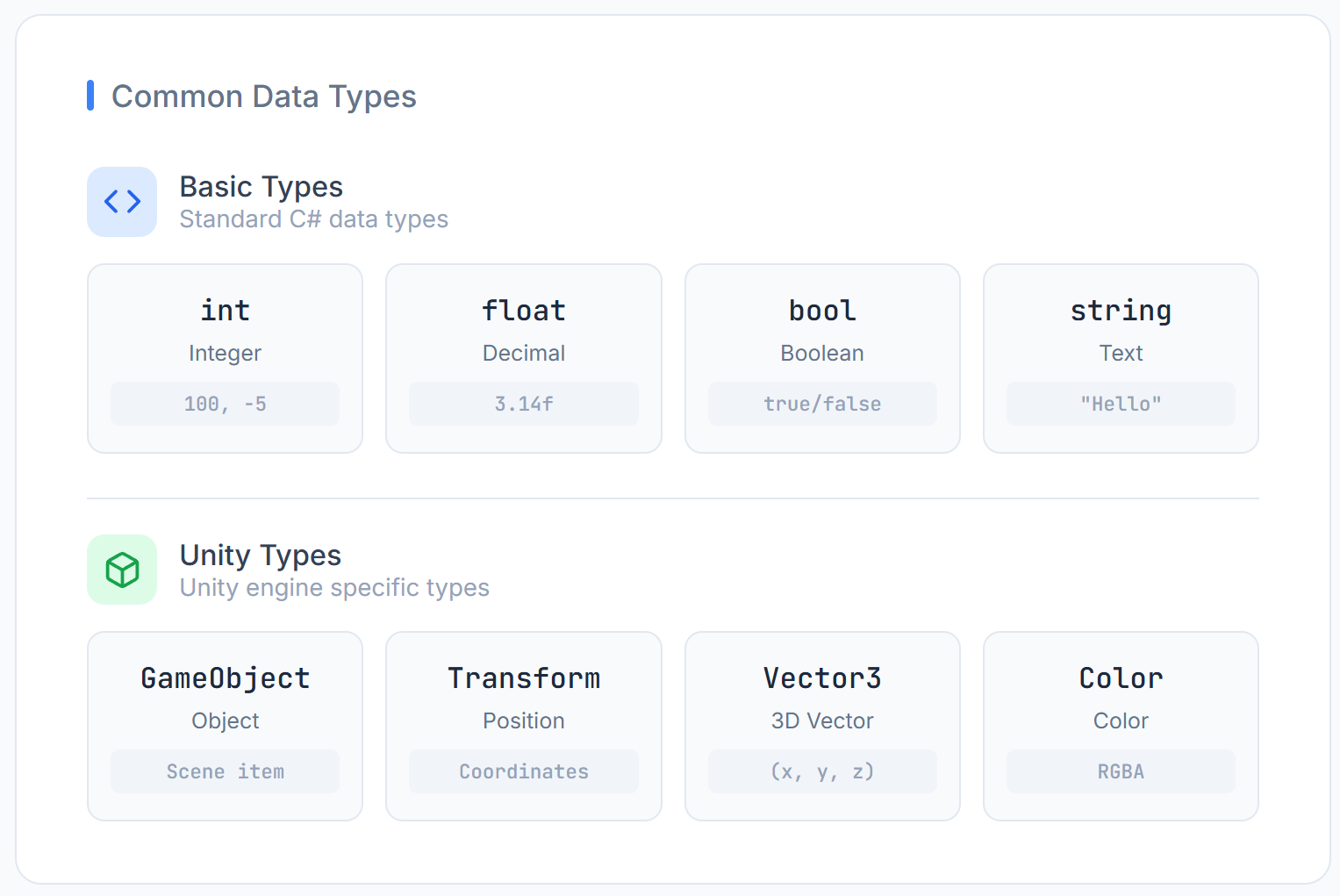Click the RGBA badge under Color

[1121, 771]
